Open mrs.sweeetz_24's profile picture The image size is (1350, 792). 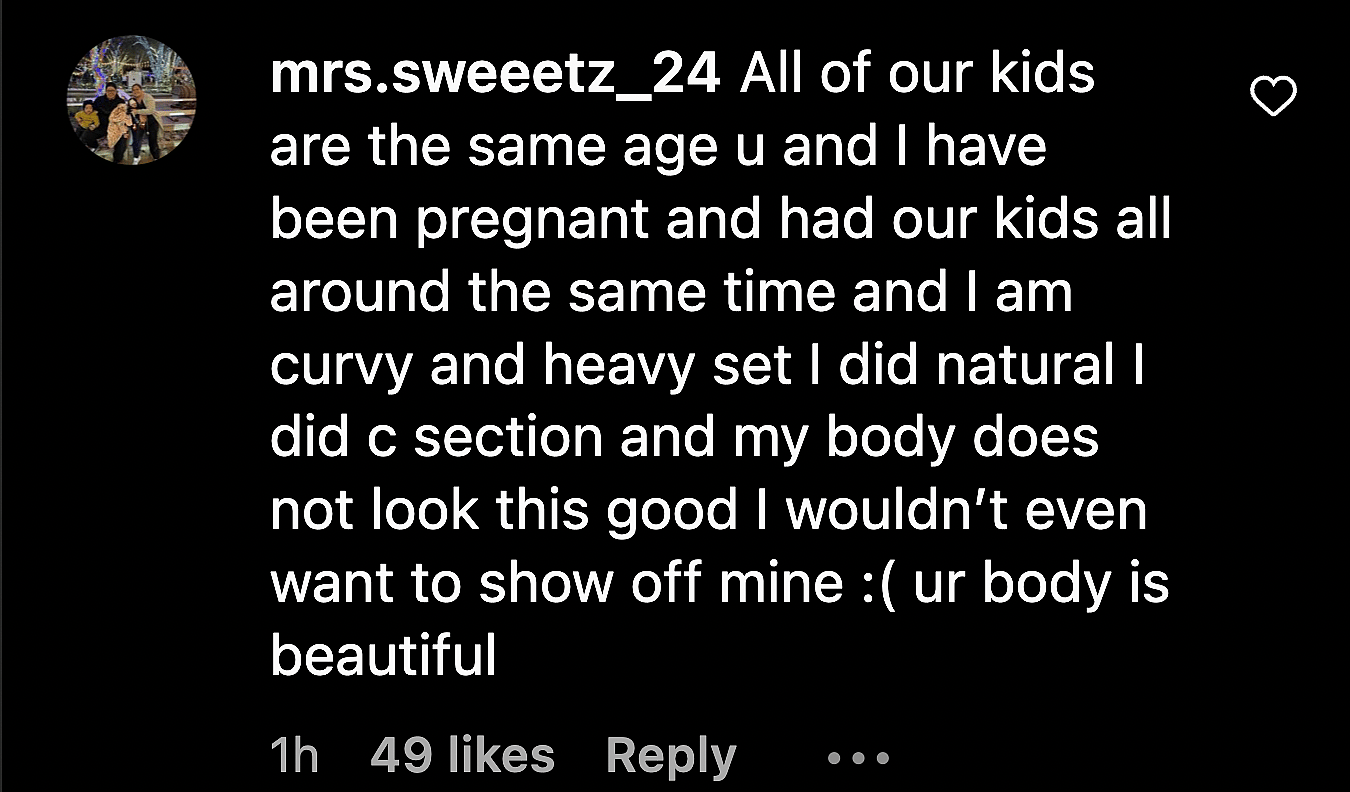(x=131, y=99)
